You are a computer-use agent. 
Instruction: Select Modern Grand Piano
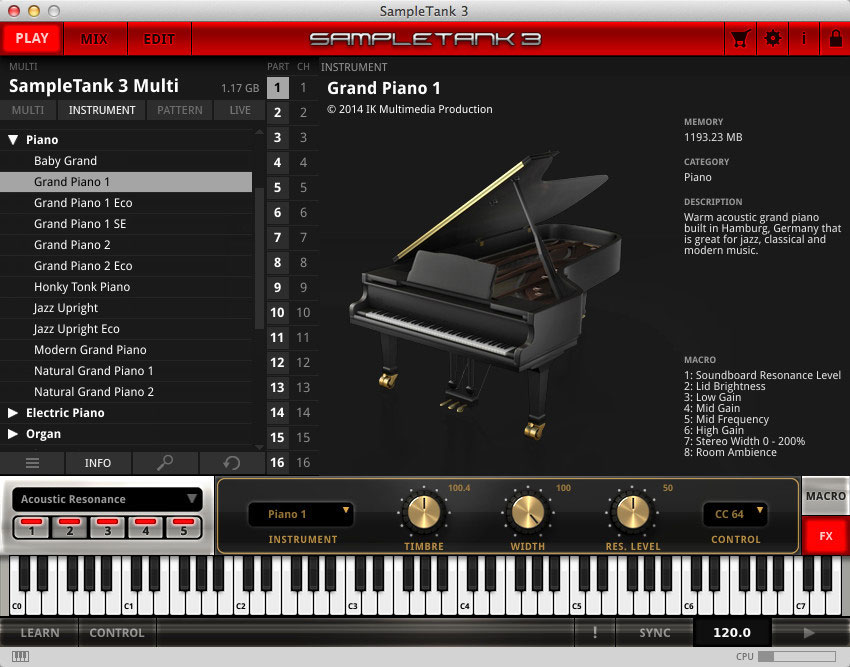pos(126,350)
